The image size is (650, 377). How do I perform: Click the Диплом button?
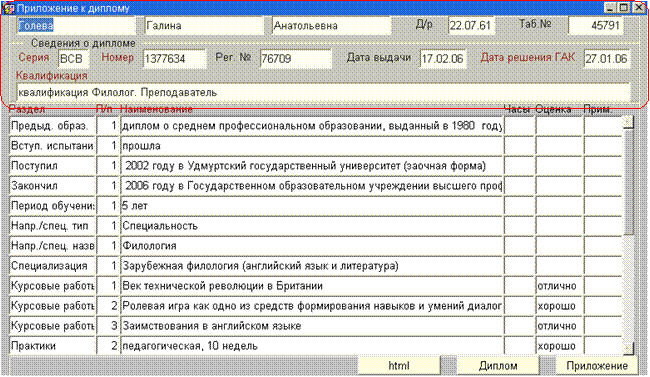coord(498,366)
